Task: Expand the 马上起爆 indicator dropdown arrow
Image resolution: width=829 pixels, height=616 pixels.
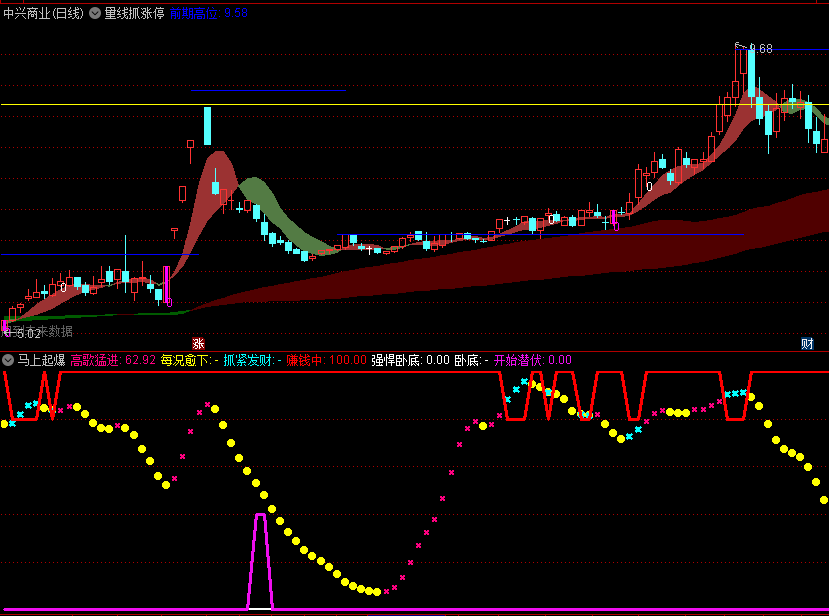Action: (x=8, y=361)
